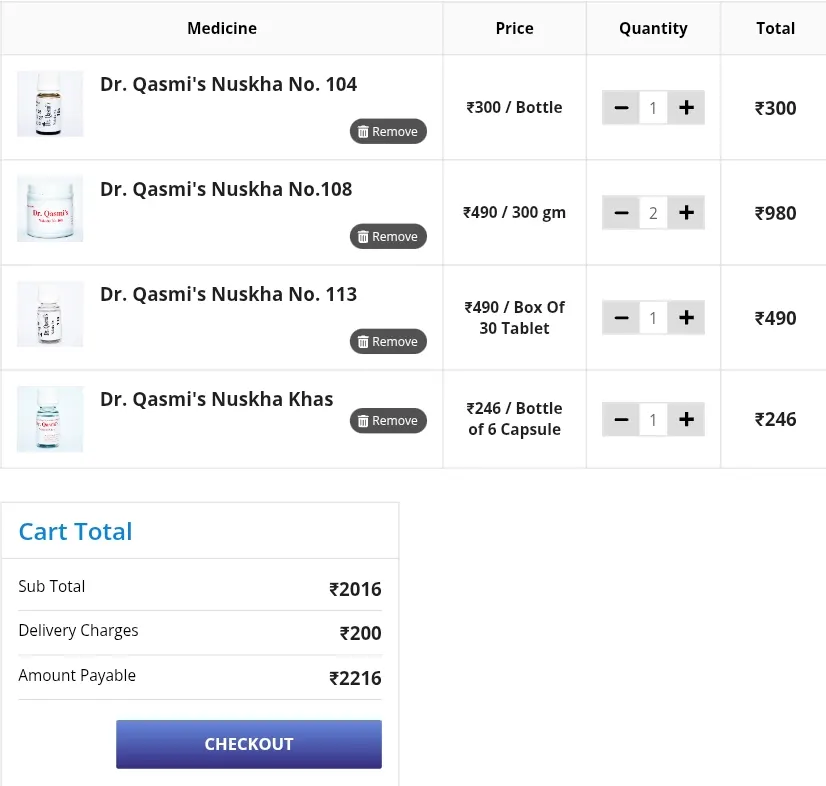
Task: Open Dr. Qasmi's Nuskha No. 104 product link
Action: click(x=228, y=85)
